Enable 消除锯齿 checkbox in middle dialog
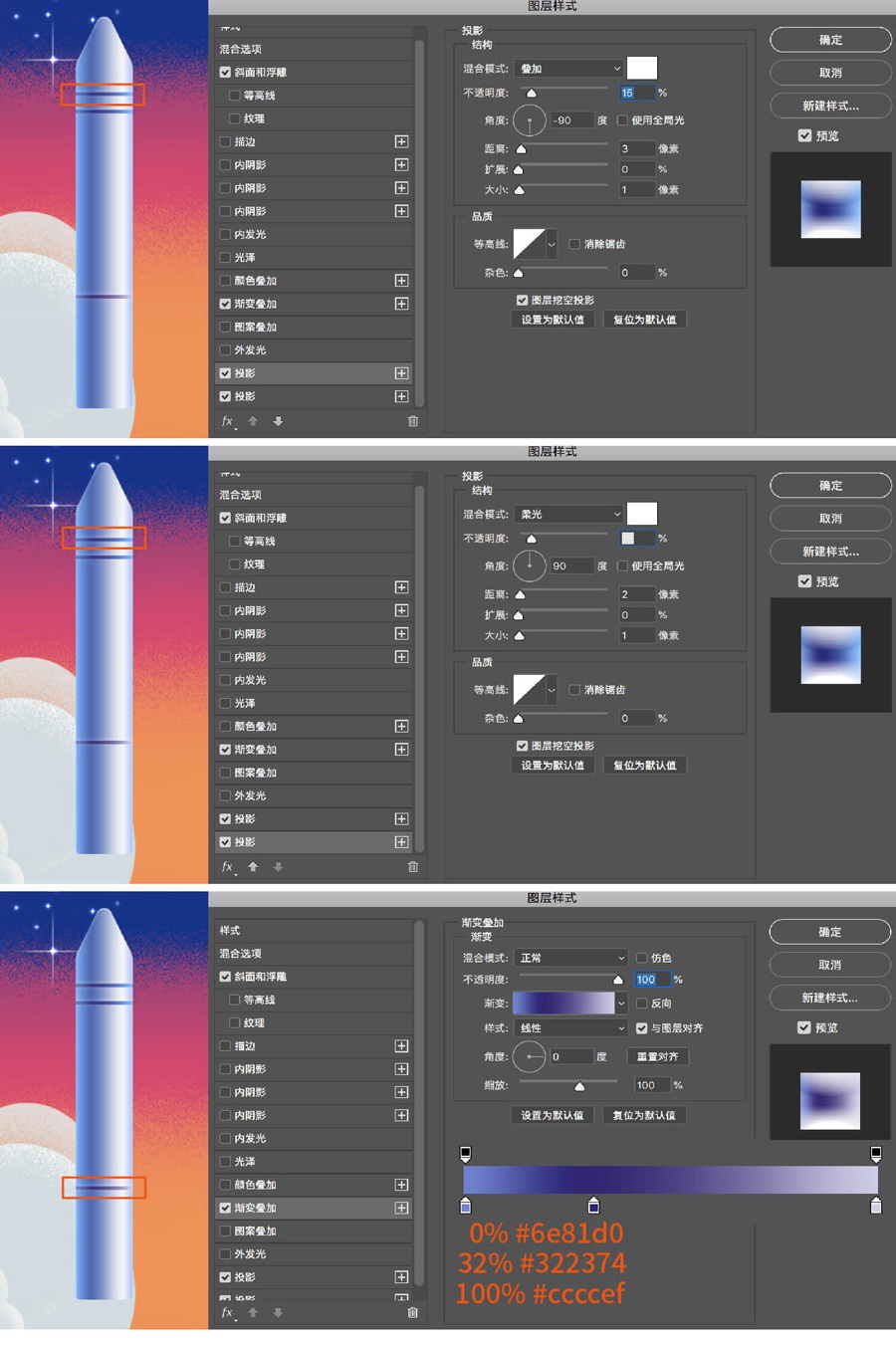896x1346 pixels. pos(574,690)
